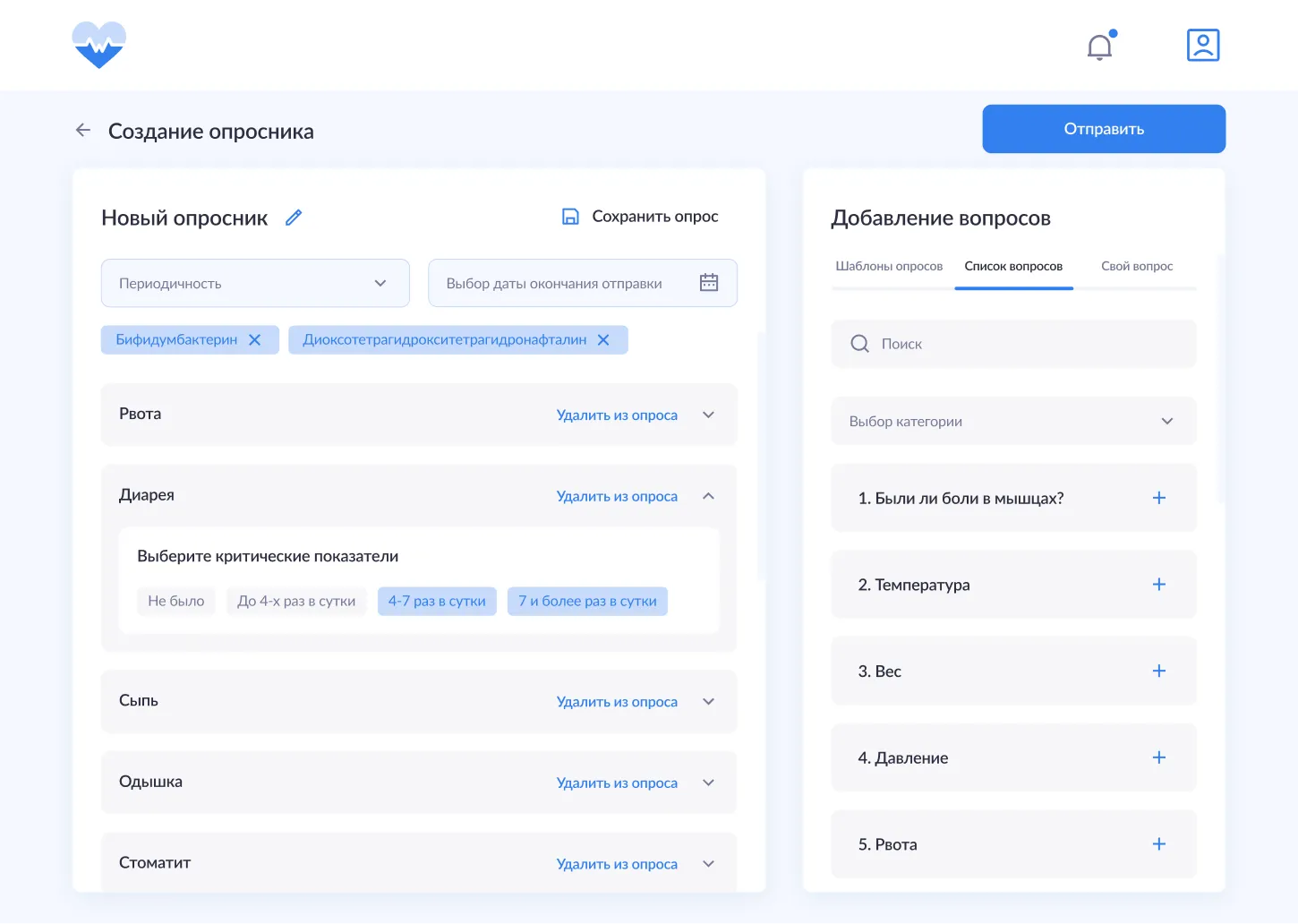Select the Список вопросов tab
The image size is (1298, 924).
pyautogui.click(x=1013, y=266)
